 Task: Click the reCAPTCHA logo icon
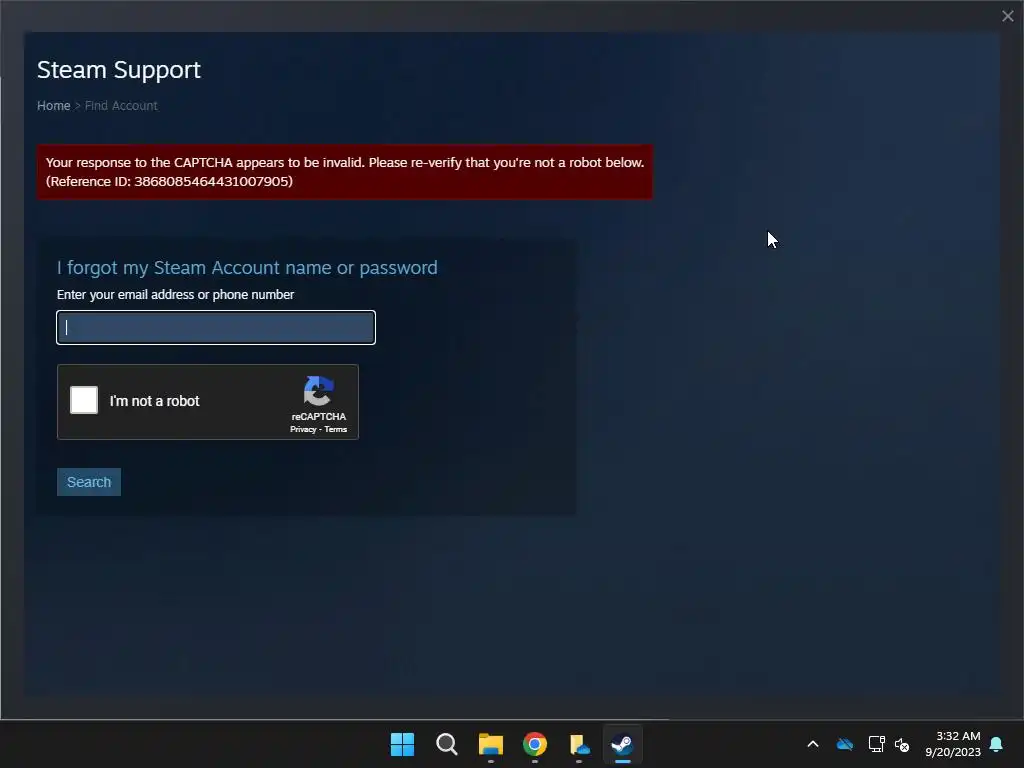click(319, 391)
